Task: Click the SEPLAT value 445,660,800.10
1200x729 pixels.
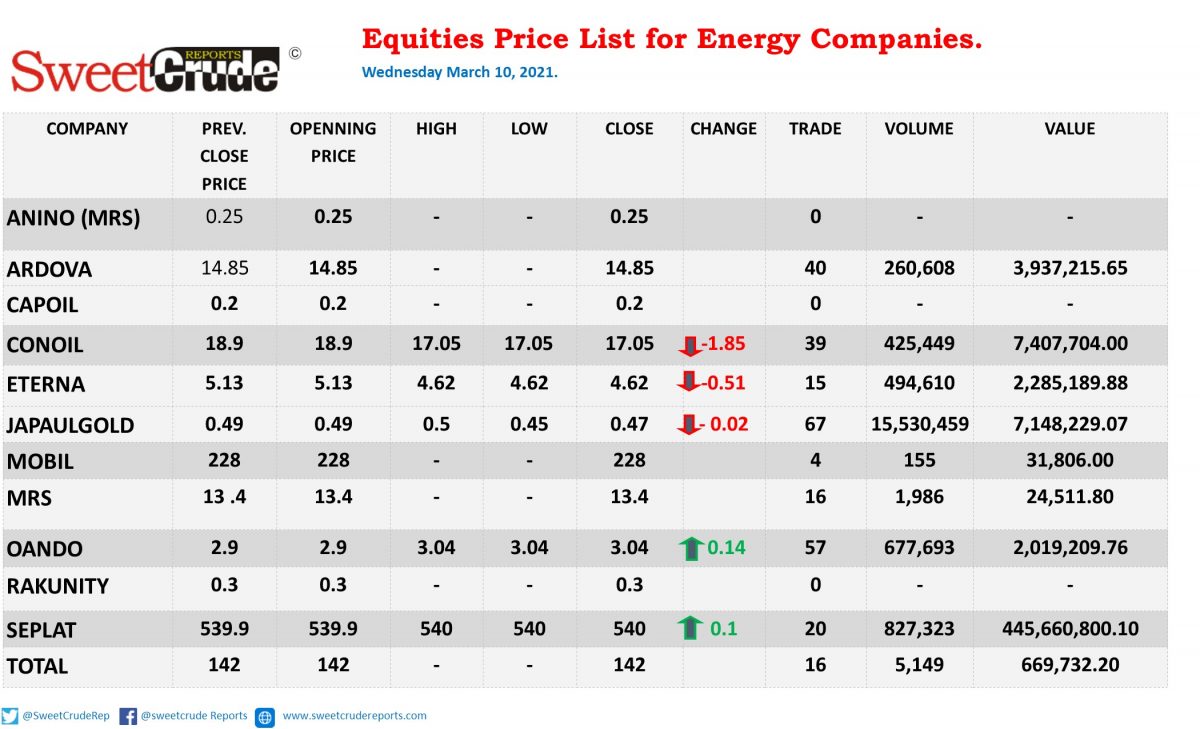Action: coord(1070,629)
